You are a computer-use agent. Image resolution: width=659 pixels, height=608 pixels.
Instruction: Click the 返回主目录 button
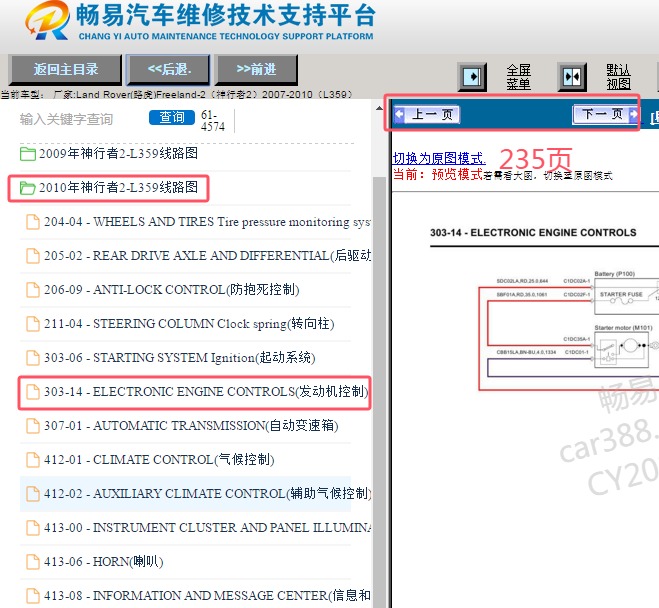click(x=66, y=69)
